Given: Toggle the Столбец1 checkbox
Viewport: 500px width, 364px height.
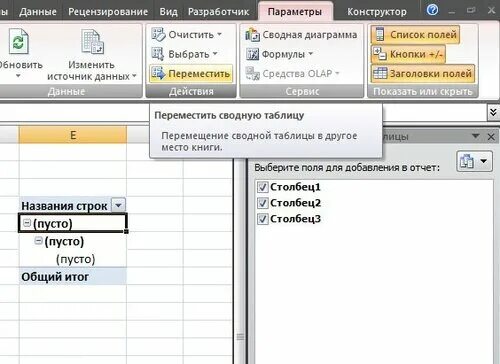Looking at the screenshot, I should [262, 187].
